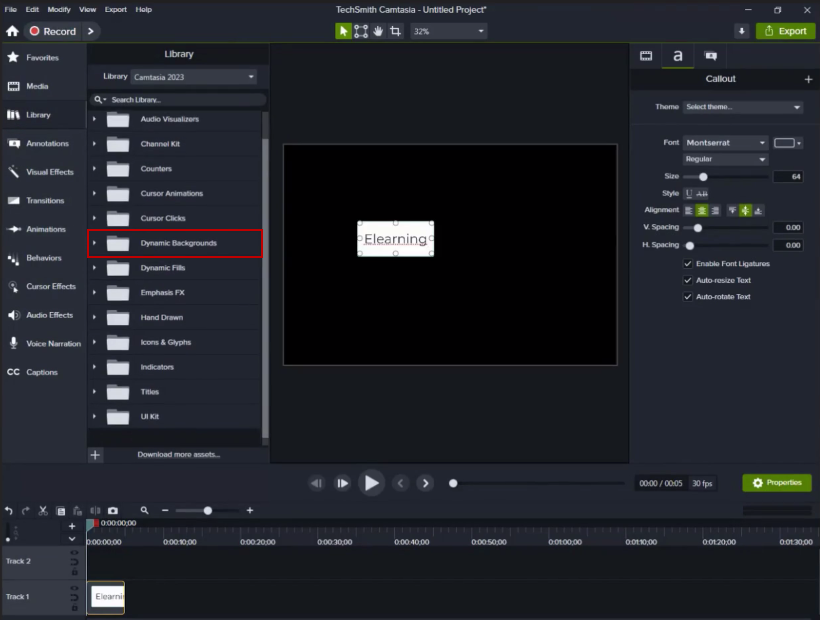This screenshot has height=620, width=820.
Task: Uncheck Enable Font Ligatures
Action: coord(688,264)
